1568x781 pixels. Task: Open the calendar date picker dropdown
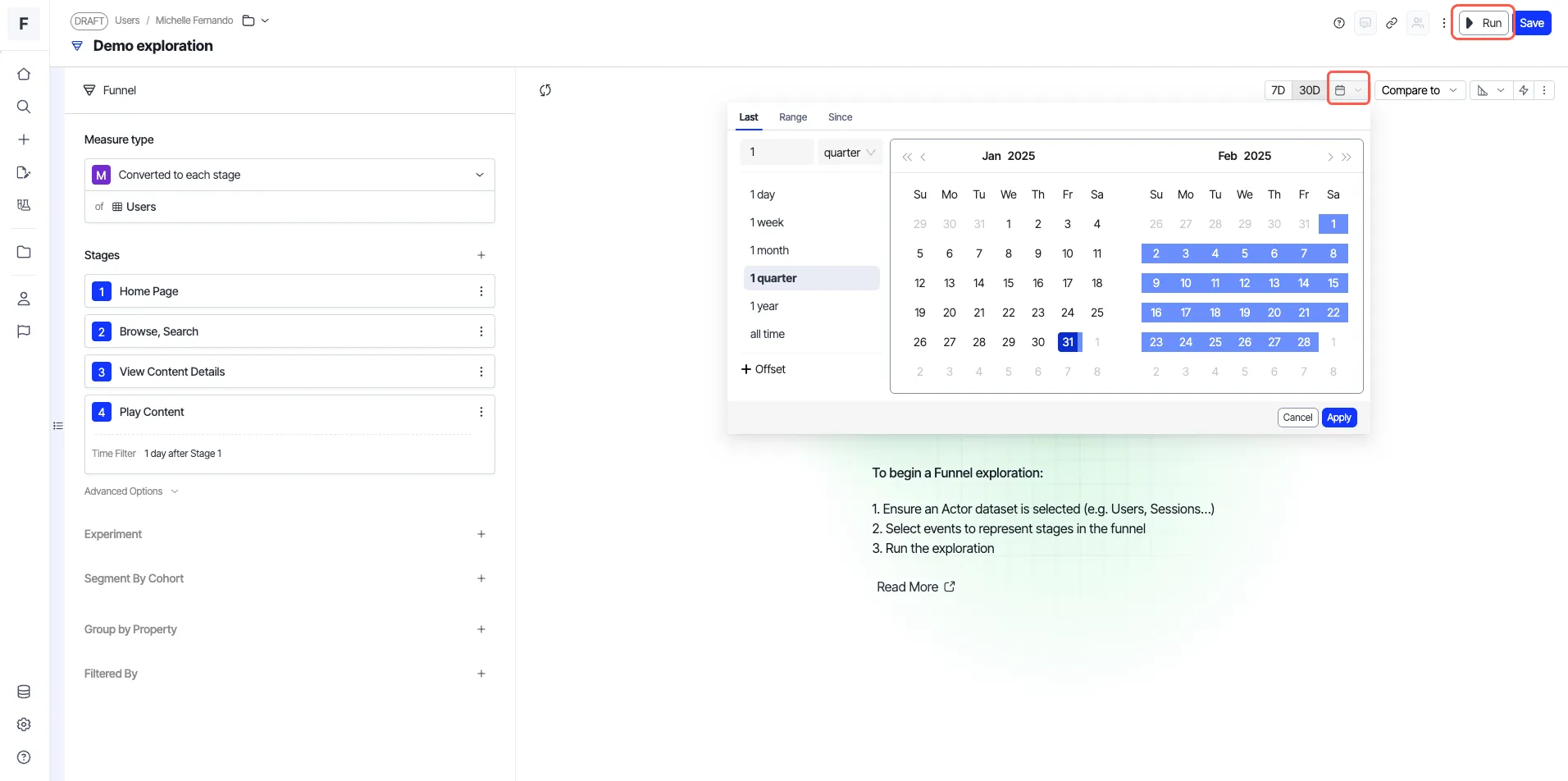pos(1348,90)
